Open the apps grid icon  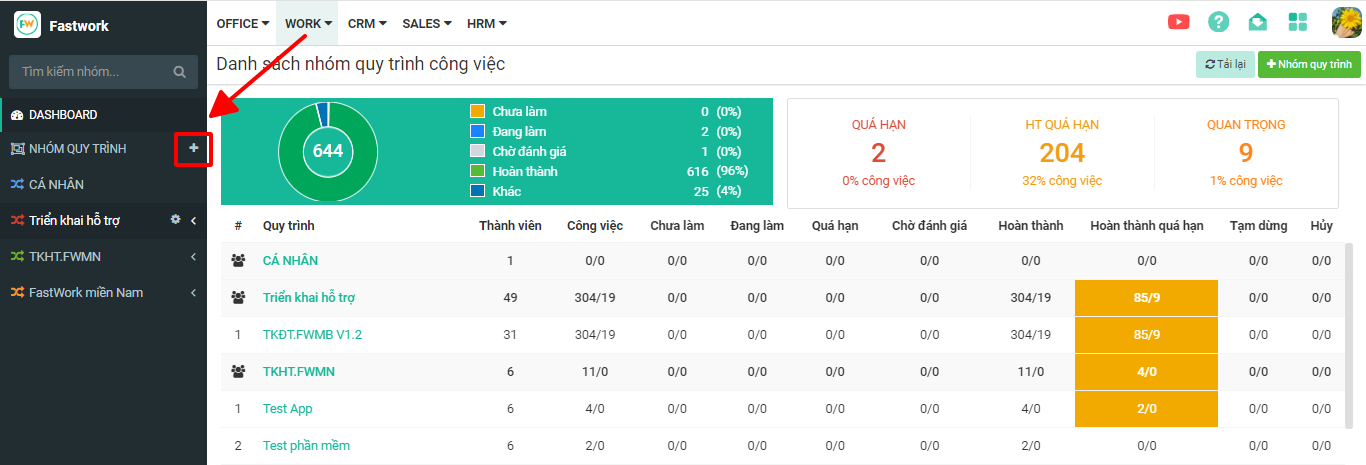1298,22
